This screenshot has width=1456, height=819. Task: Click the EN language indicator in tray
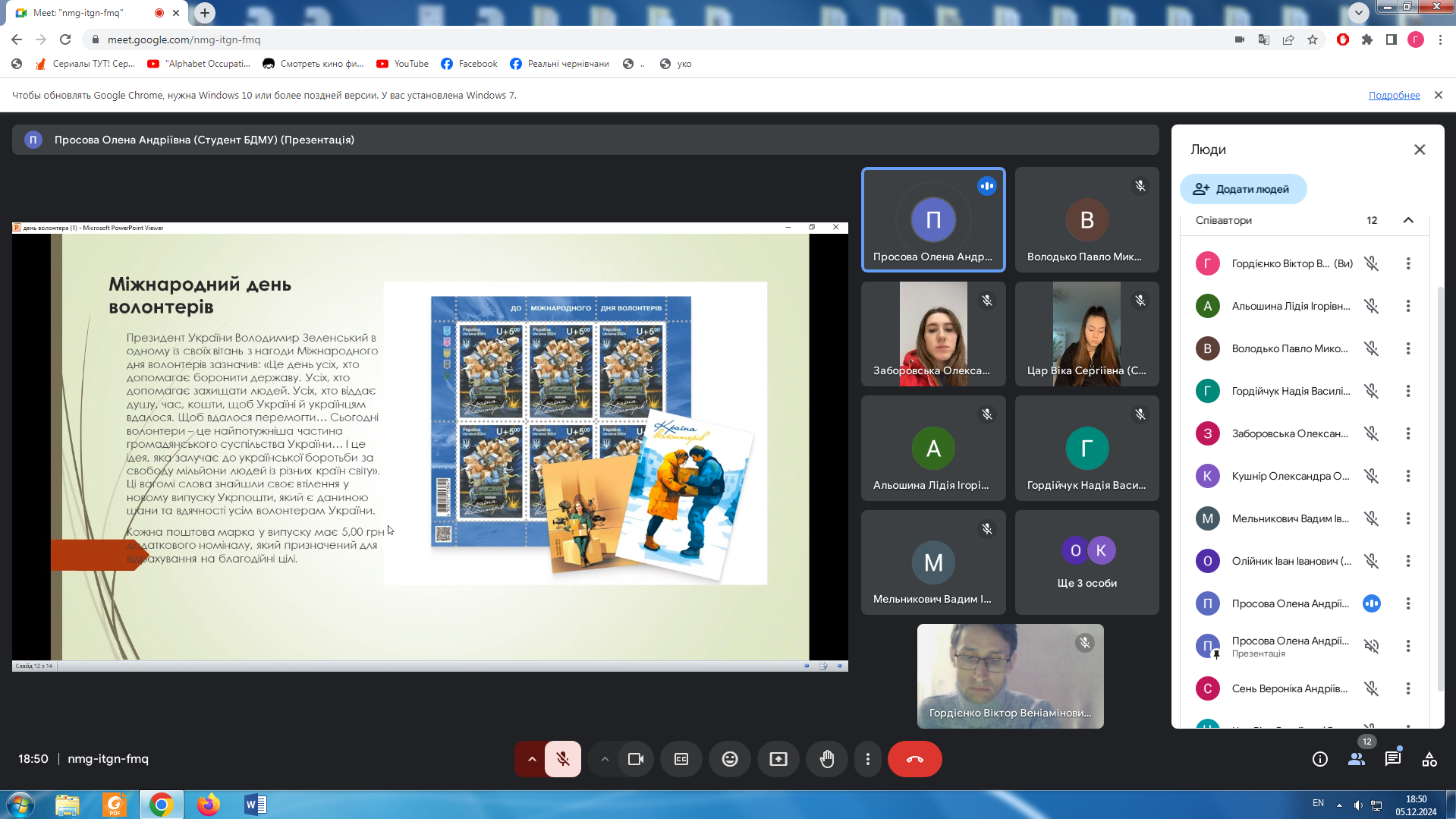pyautogui.click(x=1318, y=803)
